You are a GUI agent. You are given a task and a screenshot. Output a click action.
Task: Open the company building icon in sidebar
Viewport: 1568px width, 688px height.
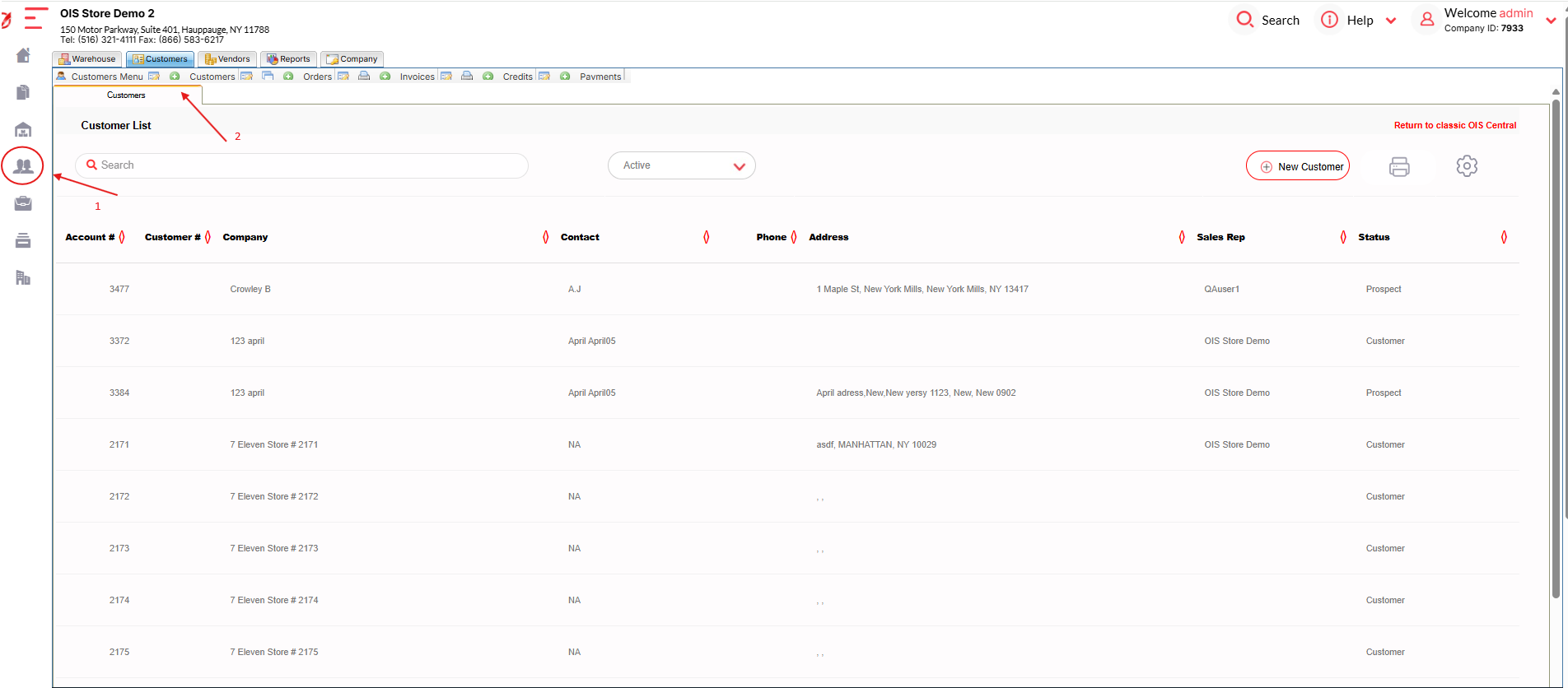[23, 277]
